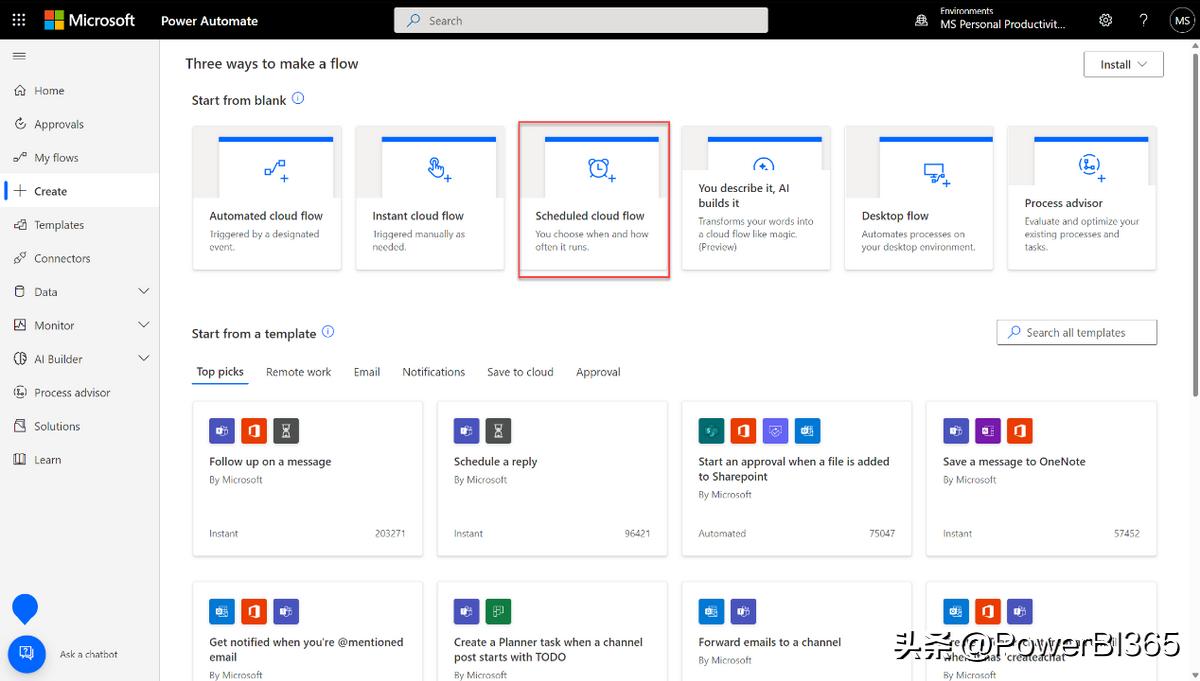Select the Scheduled cloud flow card
This screenshot has height=681, width=1200.
tap(593, 197)
